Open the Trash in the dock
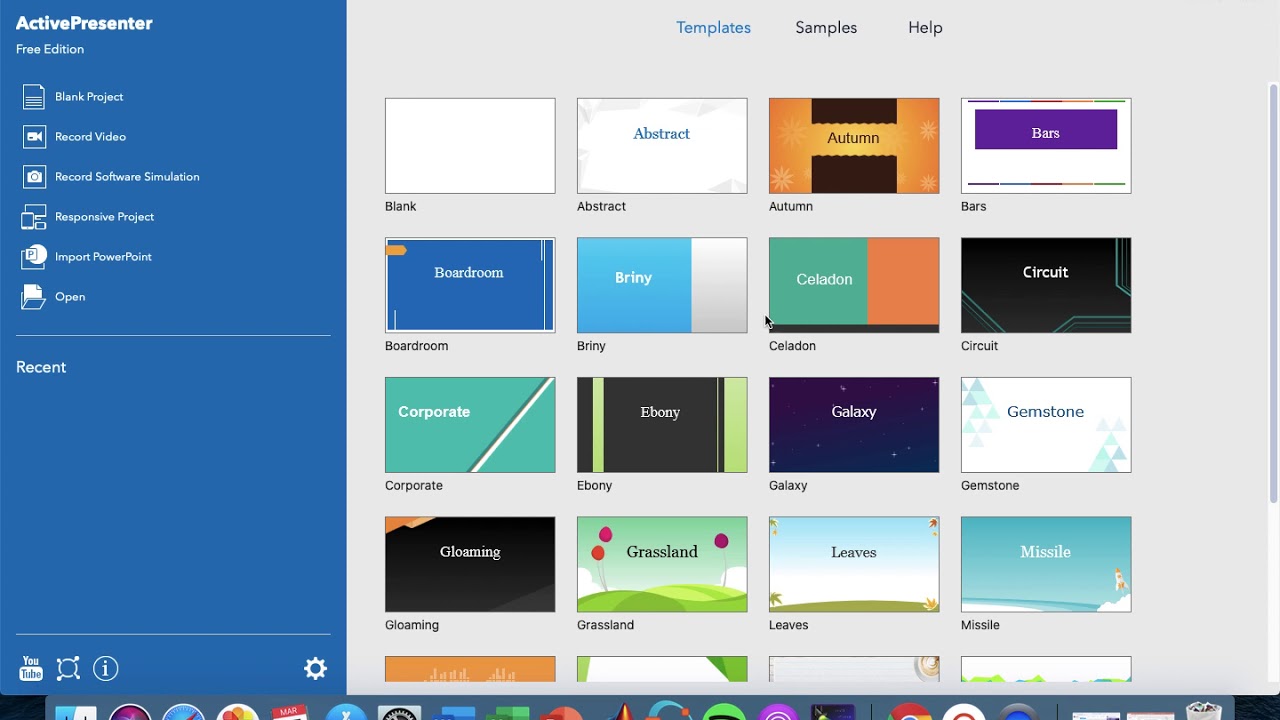1280x720 pixels. click(1203, 711)
